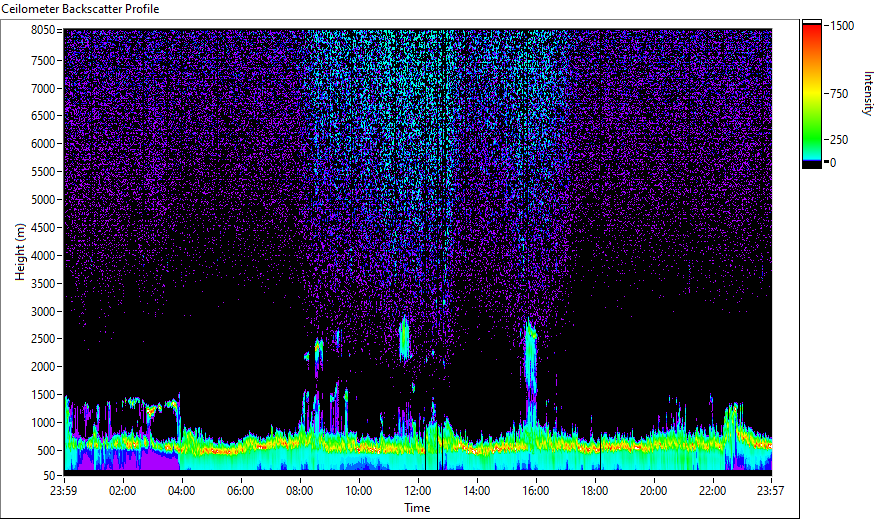Click the 23:57 end time label
The height and width of the screenshot is (519, 878).
tap(771, 491)
